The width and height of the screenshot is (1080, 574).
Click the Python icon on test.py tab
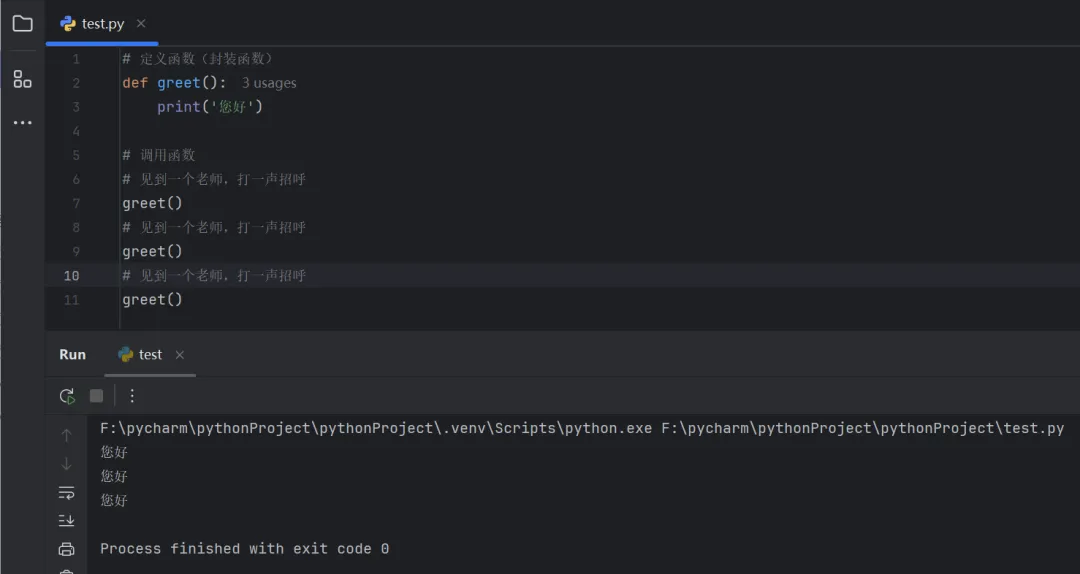coord(68,23)
